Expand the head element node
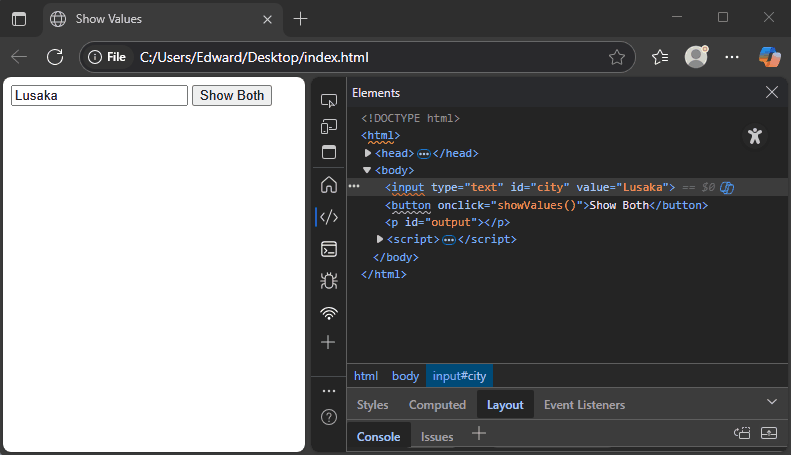Screen dimensions: 791x455 (368, 153)
